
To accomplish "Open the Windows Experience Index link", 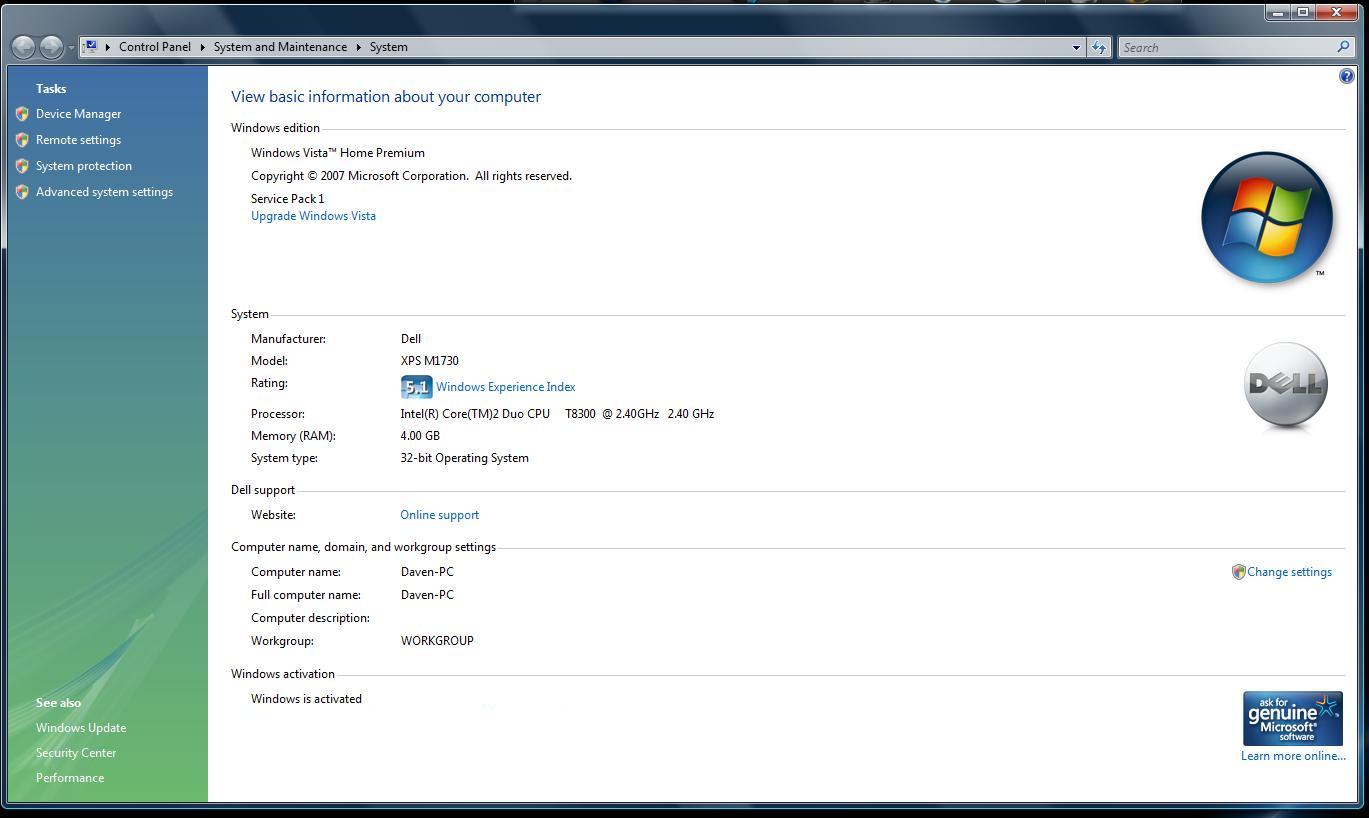I will tap(505, 387).
